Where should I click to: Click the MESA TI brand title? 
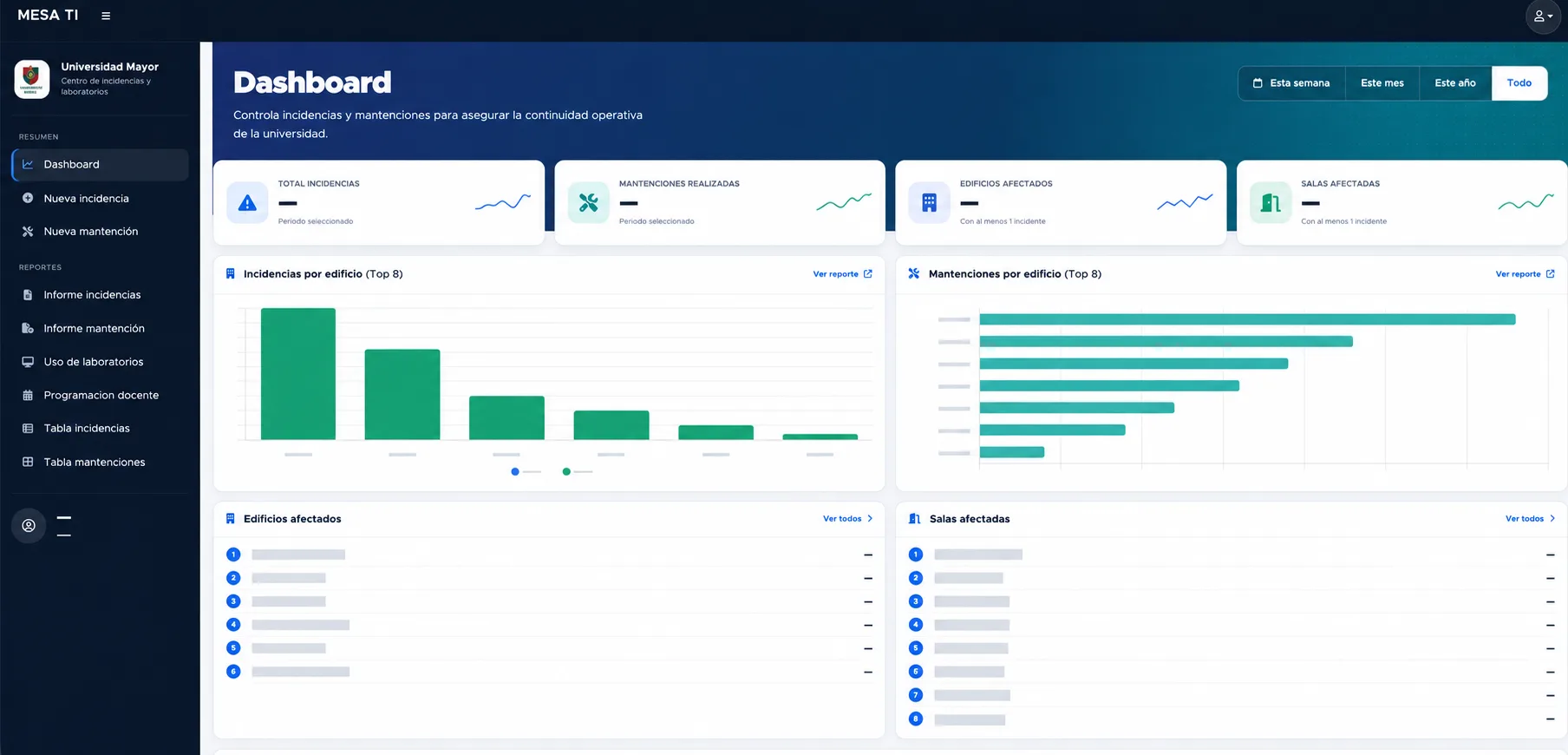click(48, 16)
